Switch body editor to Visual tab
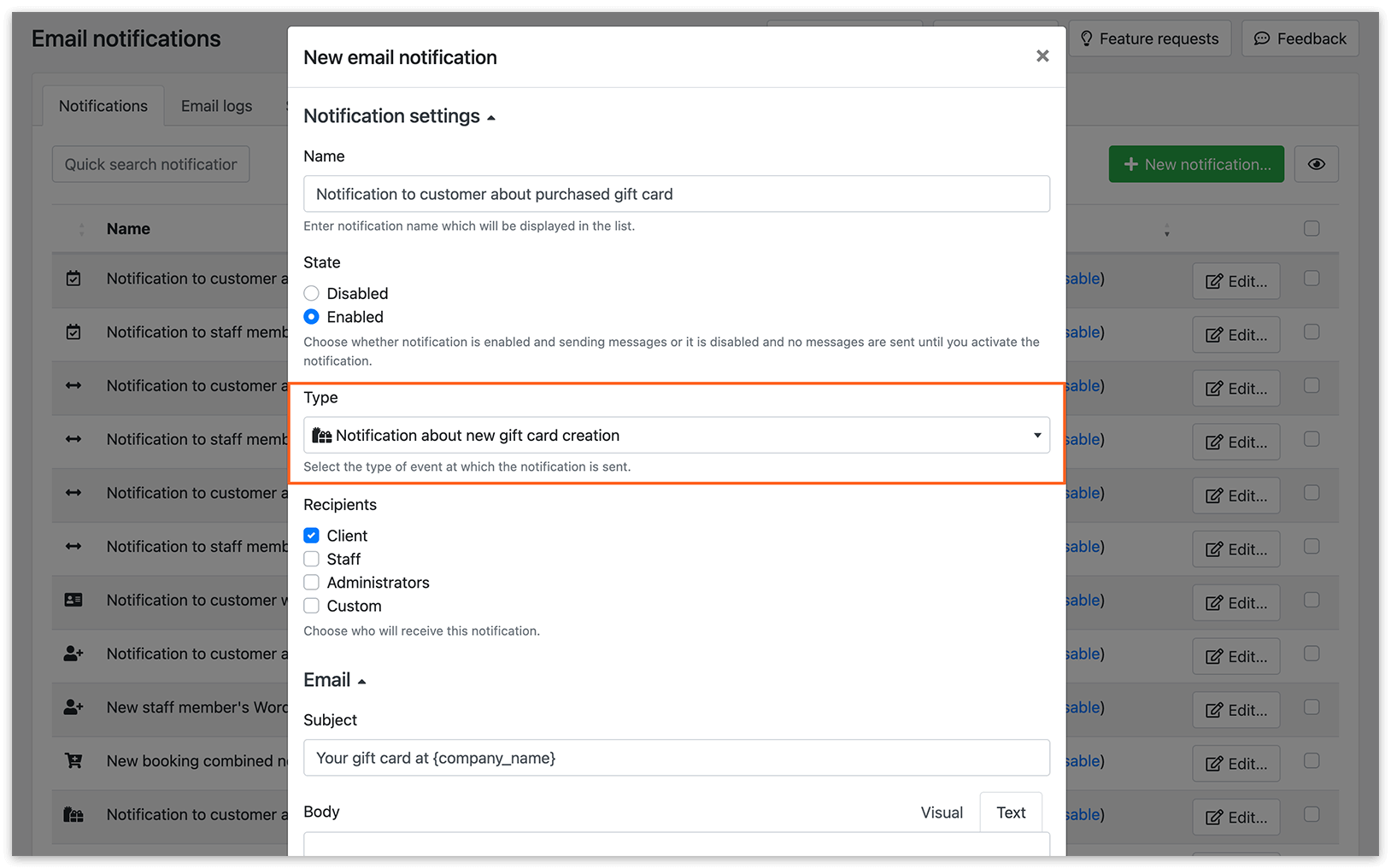 click(942, 812)
